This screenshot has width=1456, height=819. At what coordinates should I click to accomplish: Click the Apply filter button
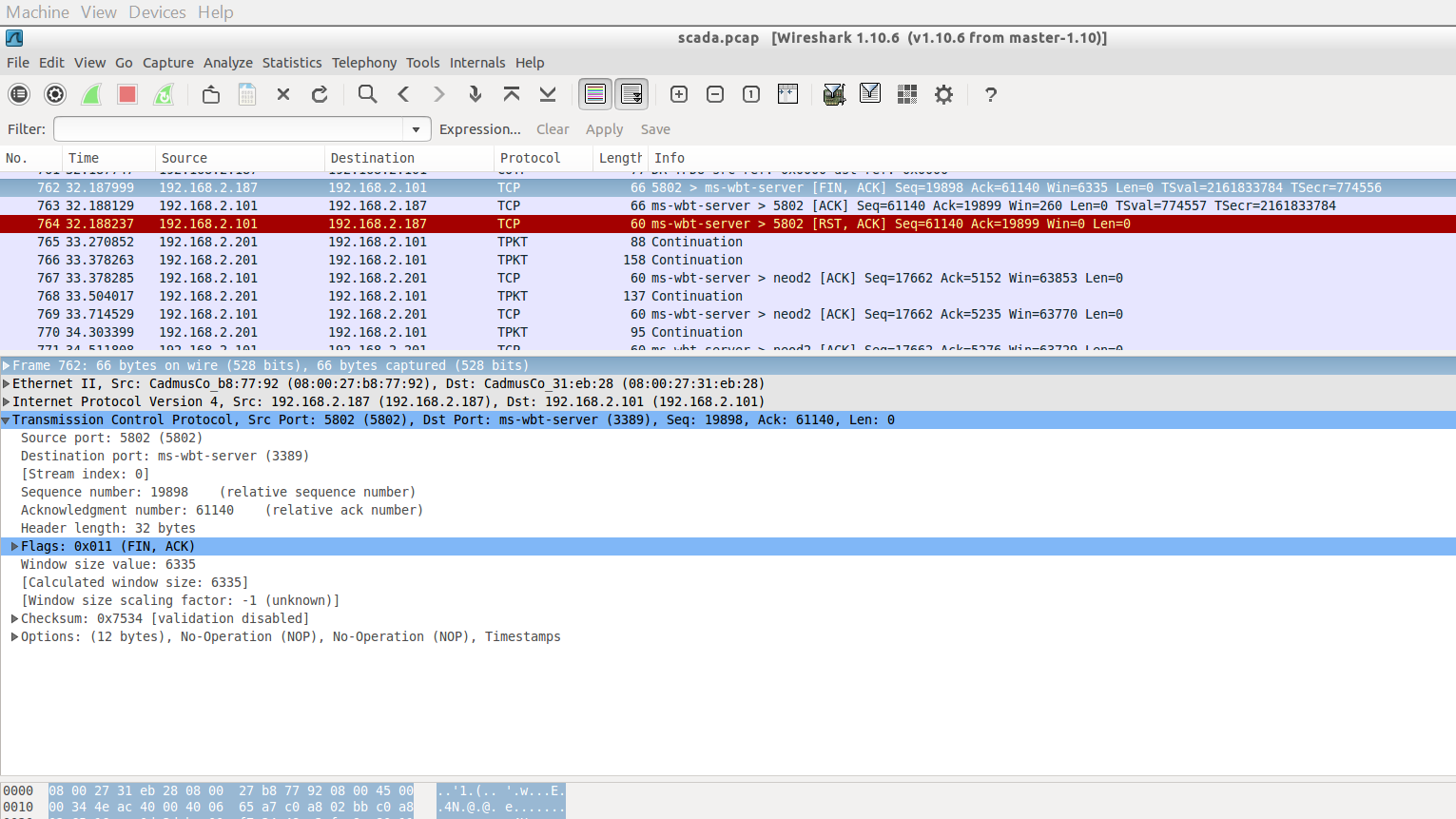(x=605, y=129)
